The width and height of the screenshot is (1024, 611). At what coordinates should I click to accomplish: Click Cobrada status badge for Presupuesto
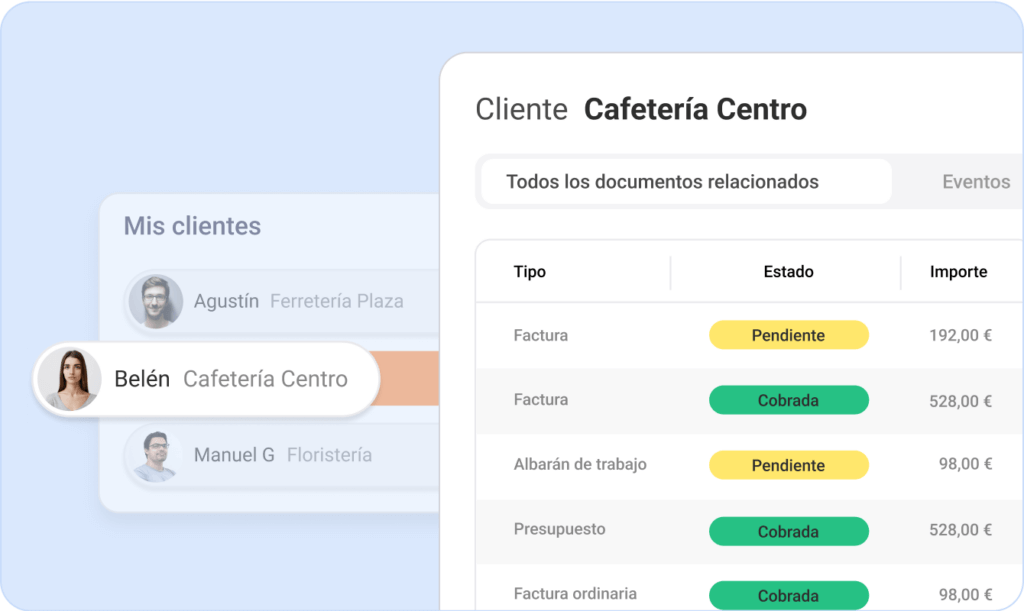coord(788,531)
